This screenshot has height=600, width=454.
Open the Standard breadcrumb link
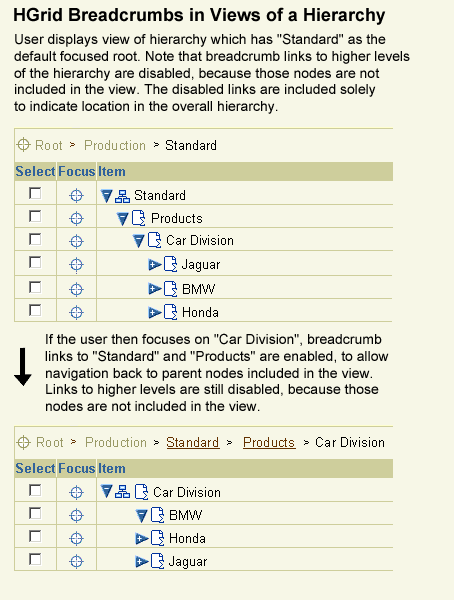[193, 442]
